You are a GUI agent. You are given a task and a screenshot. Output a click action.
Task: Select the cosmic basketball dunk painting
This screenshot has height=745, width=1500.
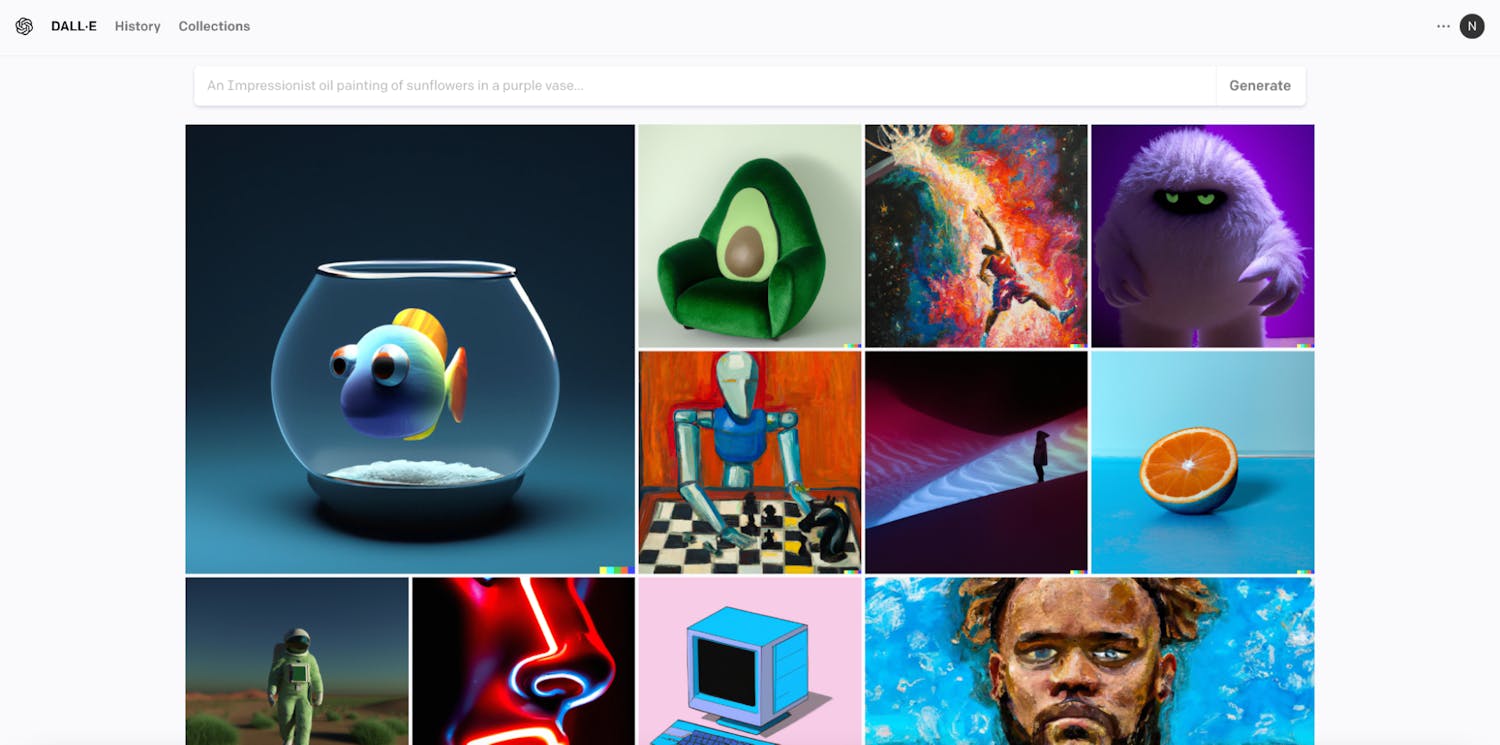976,236
